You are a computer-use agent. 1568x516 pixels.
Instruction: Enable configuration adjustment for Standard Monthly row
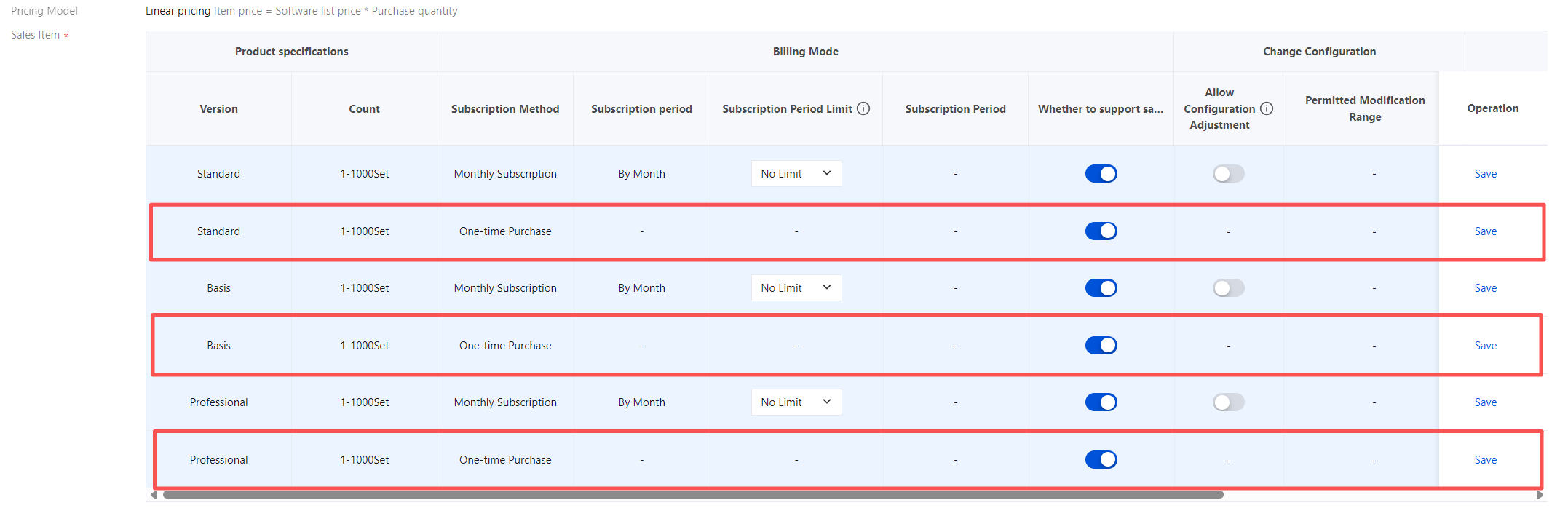coord(1228,174)
